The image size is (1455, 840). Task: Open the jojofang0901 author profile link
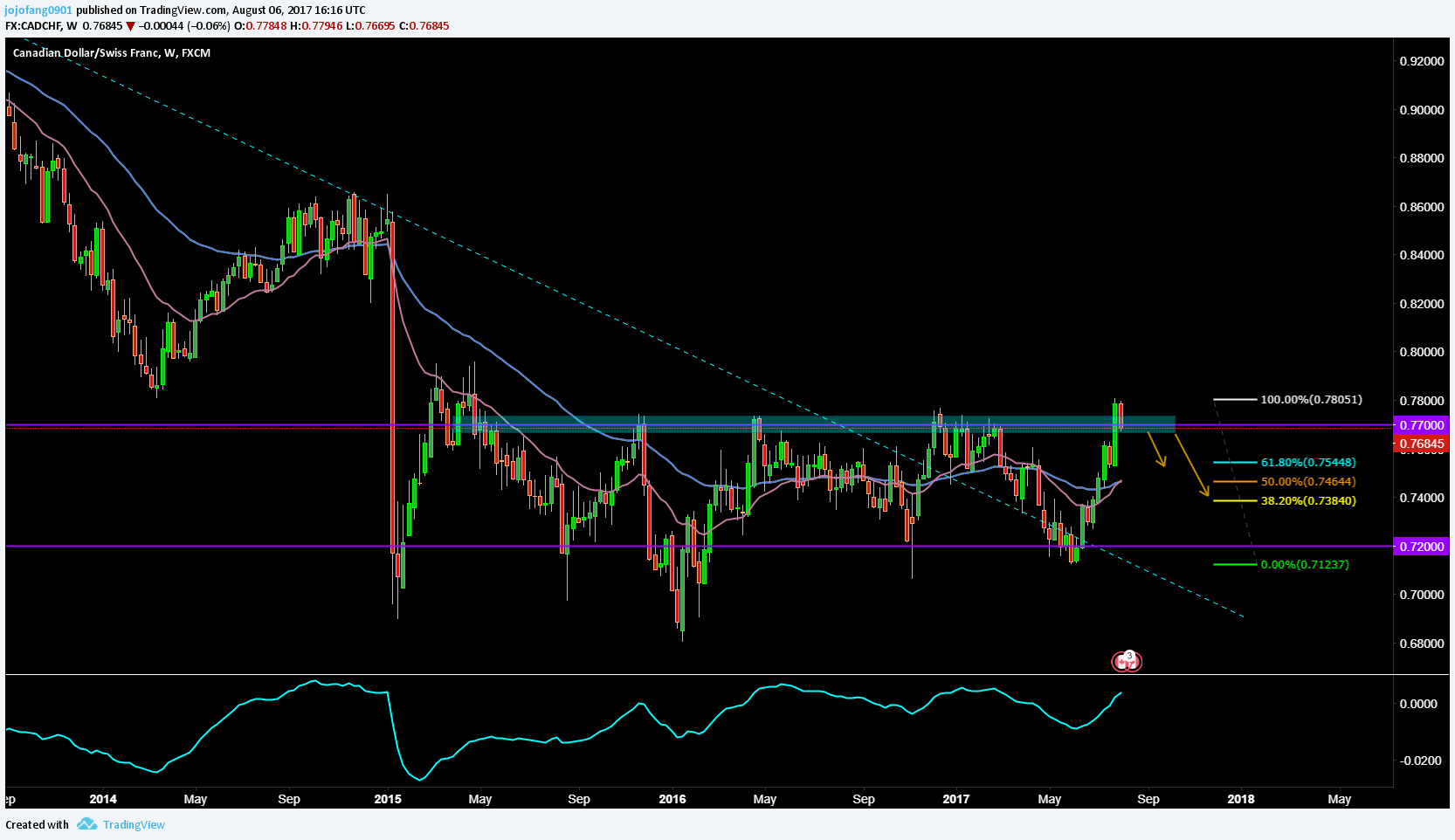click(x=38, y=10)
